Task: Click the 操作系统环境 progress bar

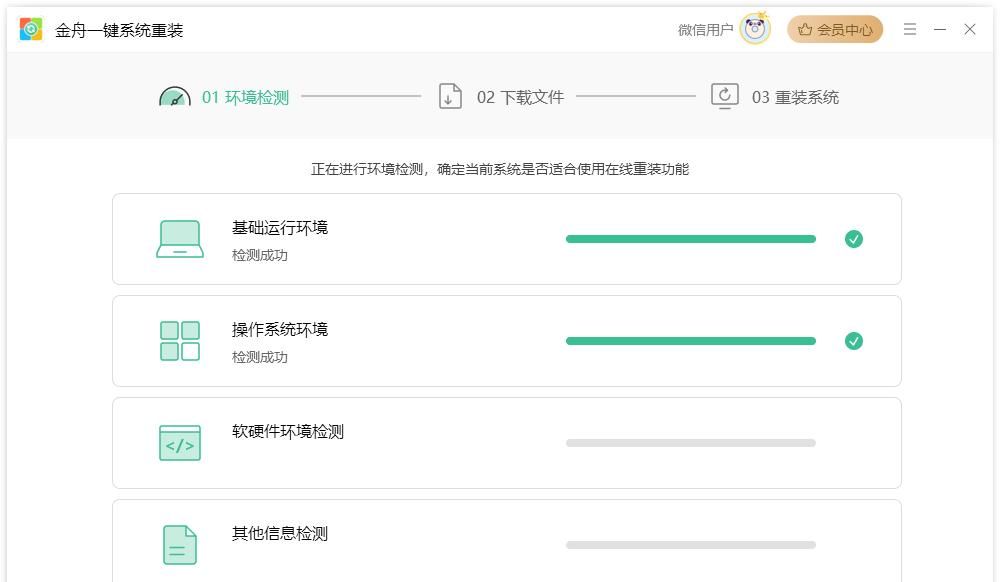Action: click(690, 340)
